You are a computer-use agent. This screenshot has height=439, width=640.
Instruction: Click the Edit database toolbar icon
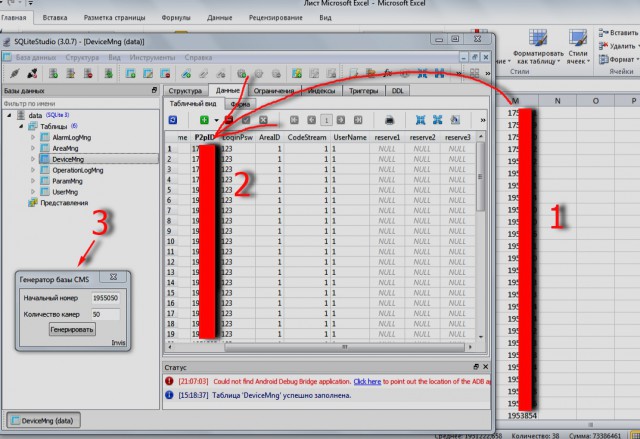click(71, 73)
